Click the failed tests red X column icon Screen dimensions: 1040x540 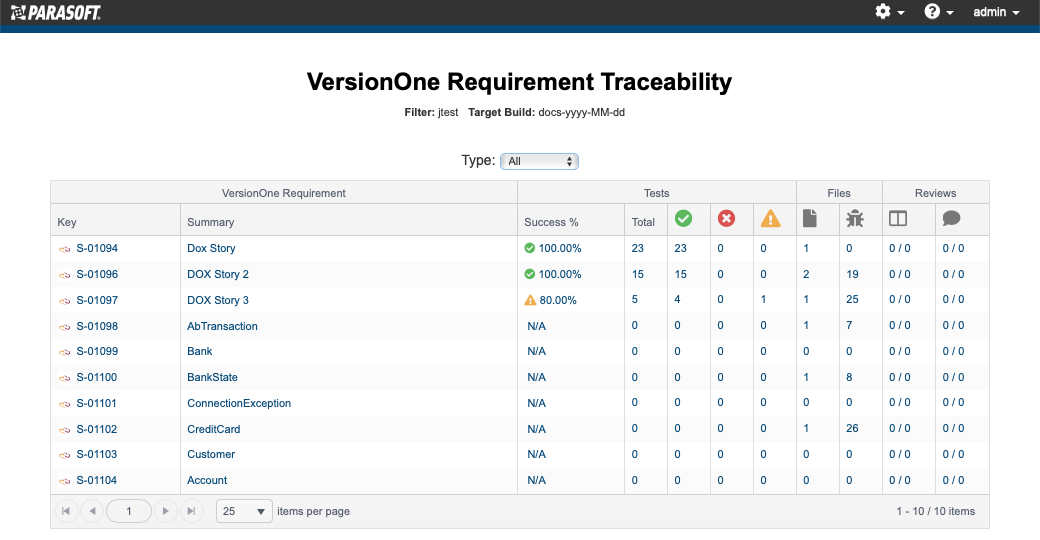[726, 218]
